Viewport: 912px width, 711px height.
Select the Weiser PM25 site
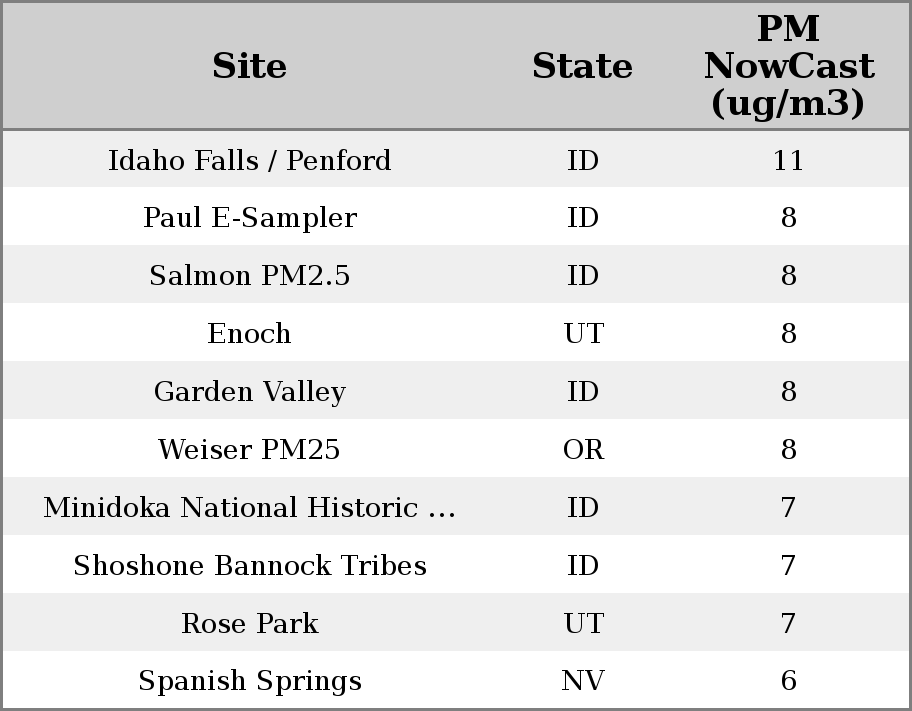tap(250, 449)
